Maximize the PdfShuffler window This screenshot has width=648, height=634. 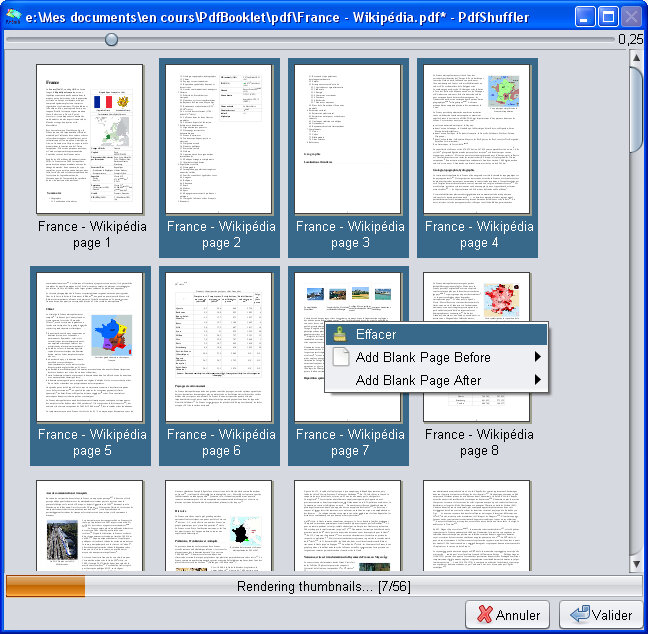click(608, 17)
